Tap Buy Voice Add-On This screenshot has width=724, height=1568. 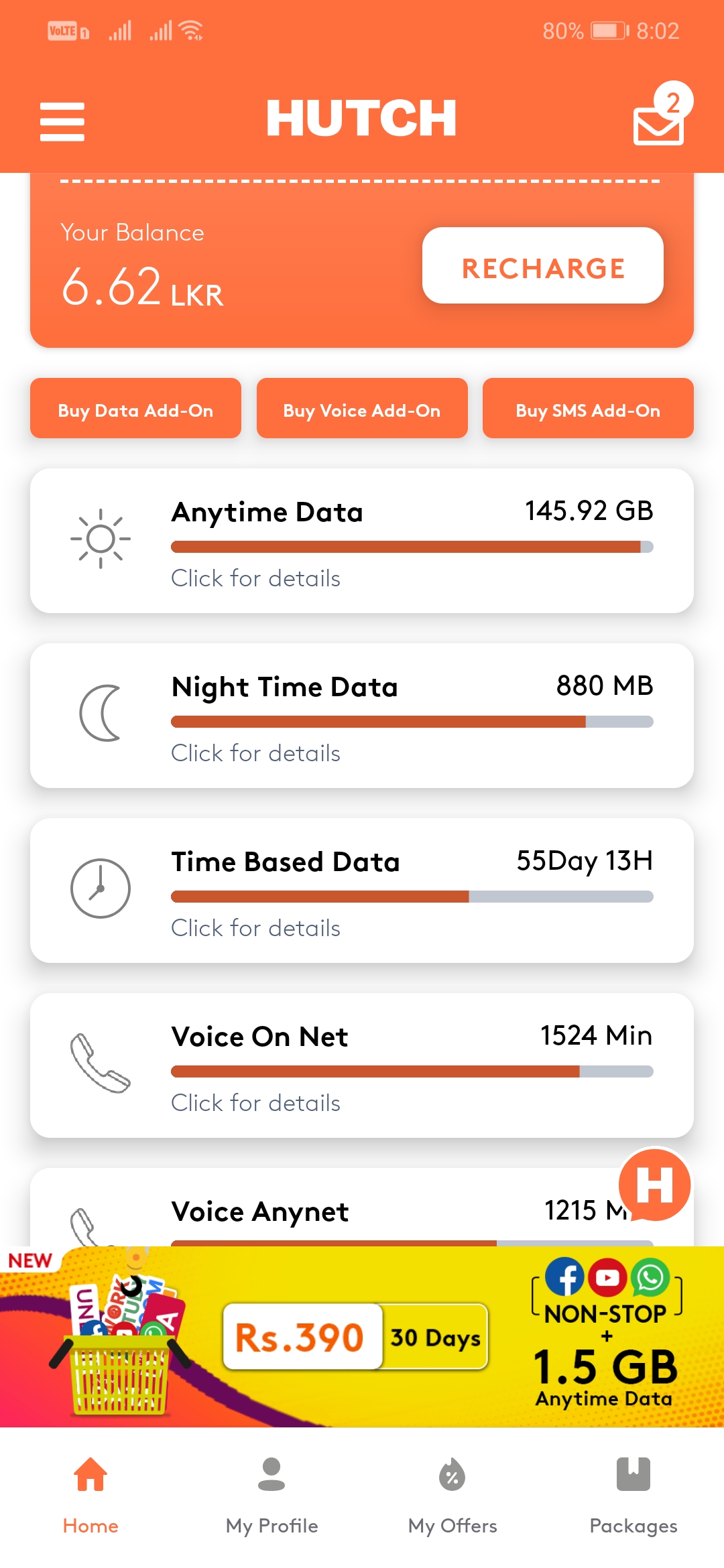pos(362,408)
